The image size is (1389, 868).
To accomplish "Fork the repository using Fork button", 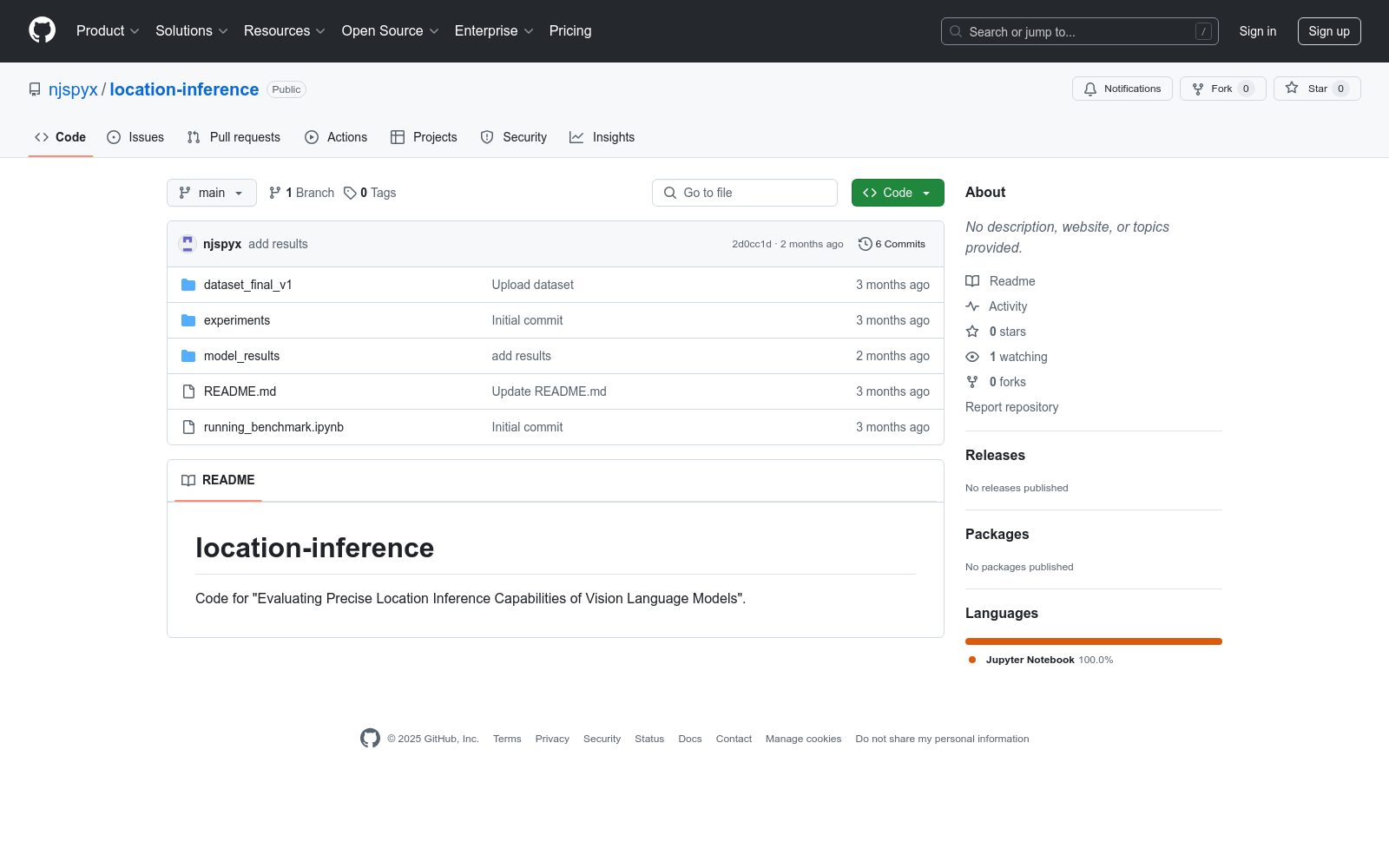I will tap(1222, 89).
